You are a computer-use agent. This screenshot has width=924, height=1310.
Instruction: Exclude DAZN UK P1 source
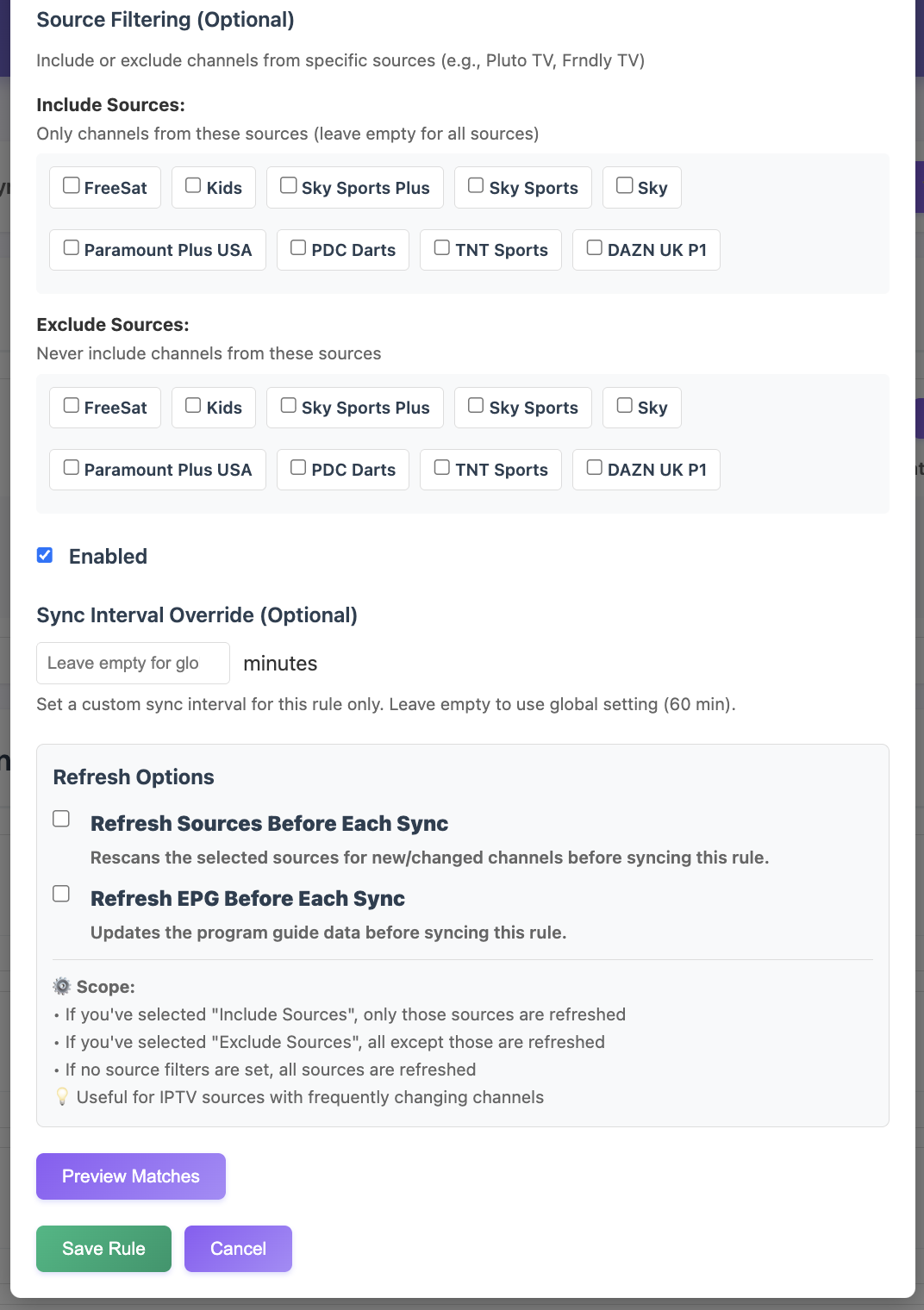[x=595, y=468]
